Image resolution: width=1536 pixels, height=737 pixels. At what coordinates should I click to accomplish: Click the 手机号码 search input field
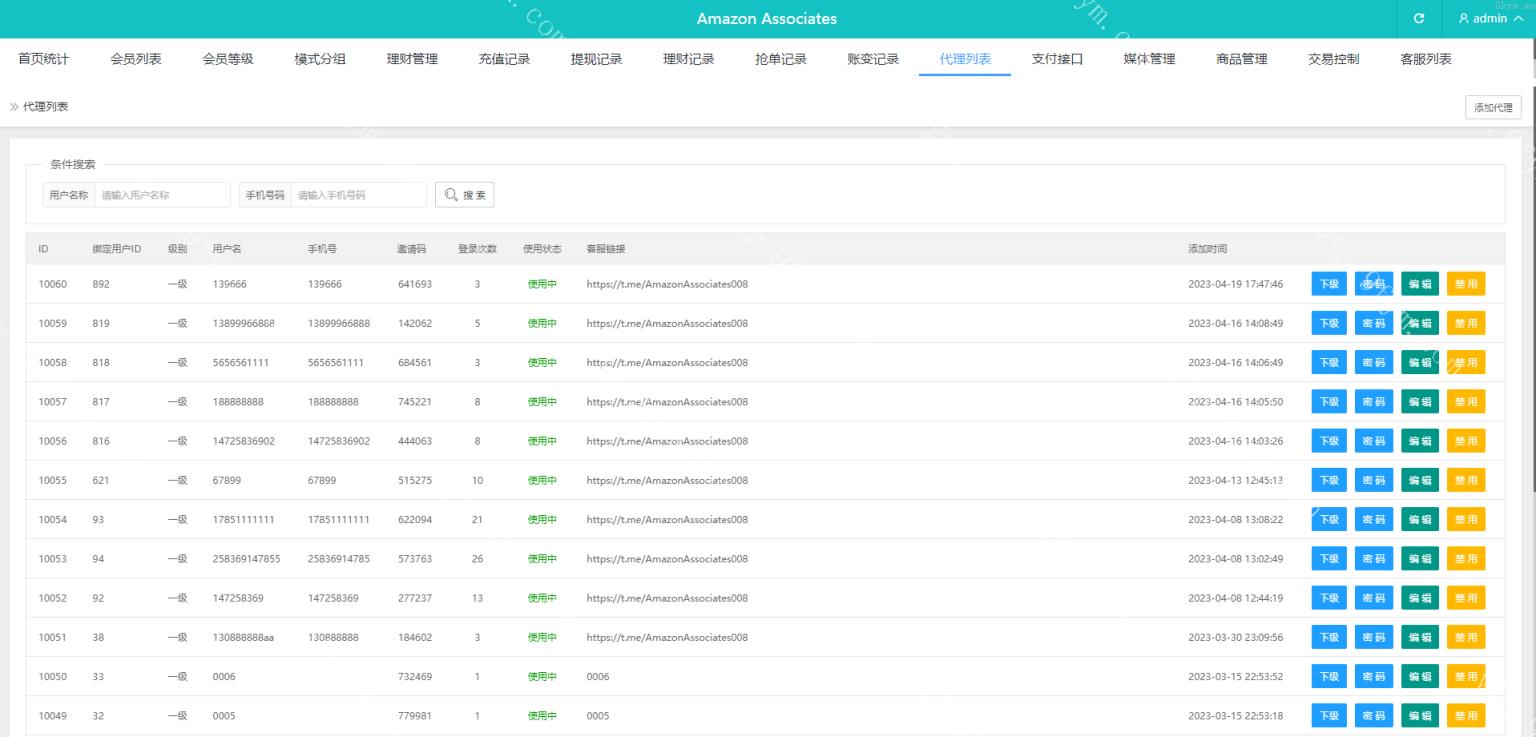click(x=358, y=195)
